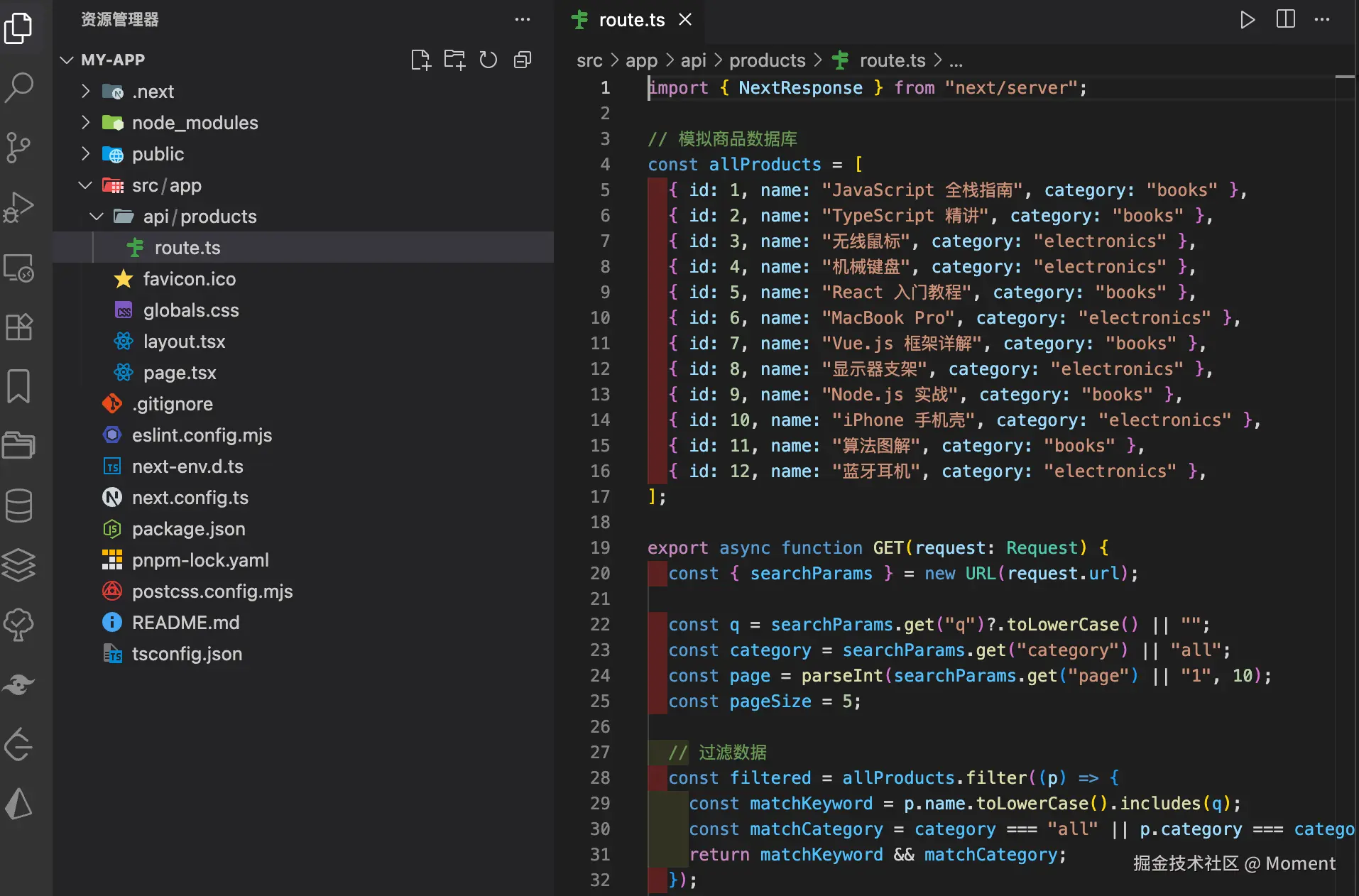Screen dimensions: 1359x896
Task: Refresh the explorer file tree
Action: click(x=489, y=60)
